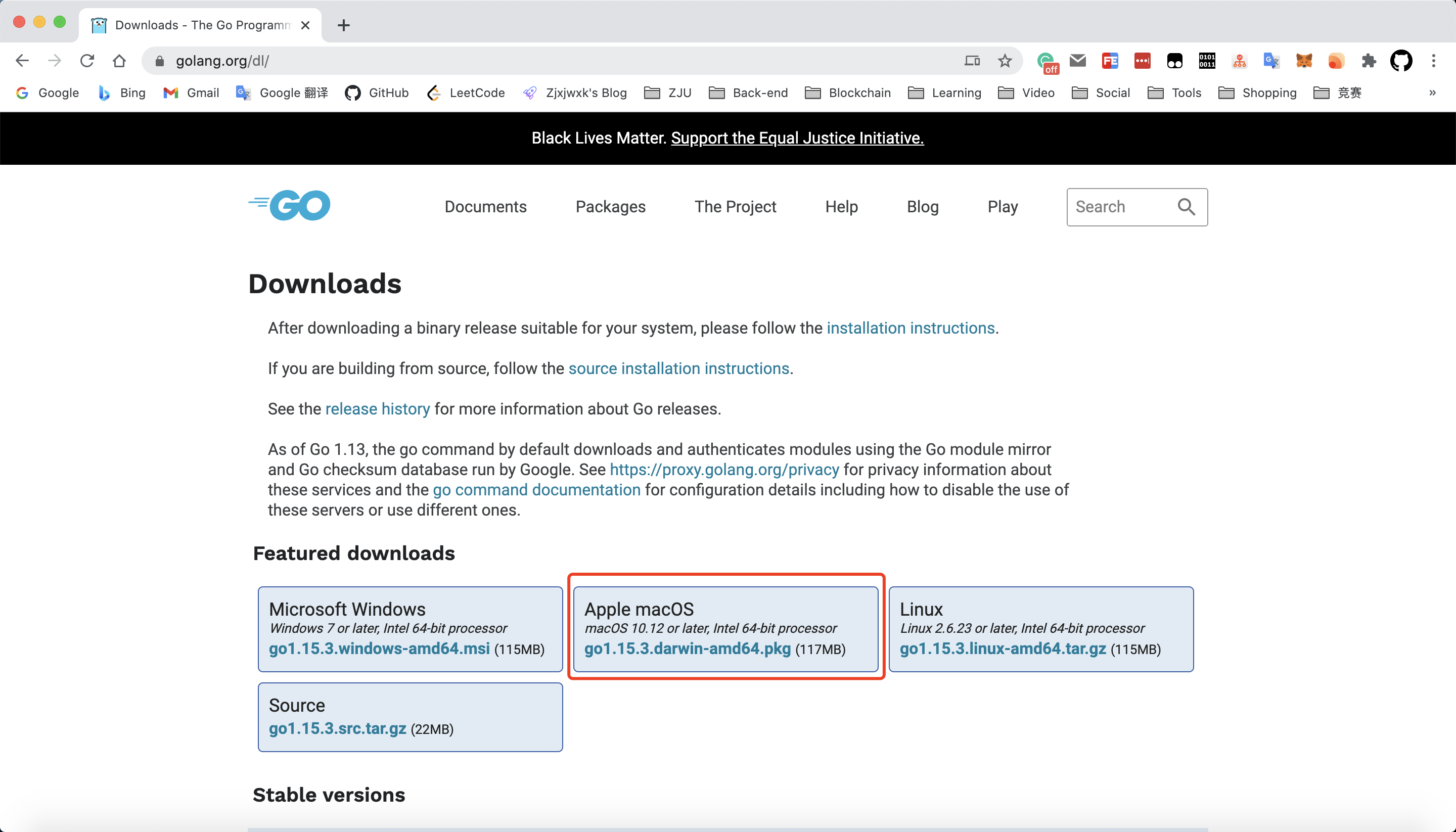This screenshot has height=832, width=1456.
Task: Click the padlock site info icon
Action: (159, 61)
